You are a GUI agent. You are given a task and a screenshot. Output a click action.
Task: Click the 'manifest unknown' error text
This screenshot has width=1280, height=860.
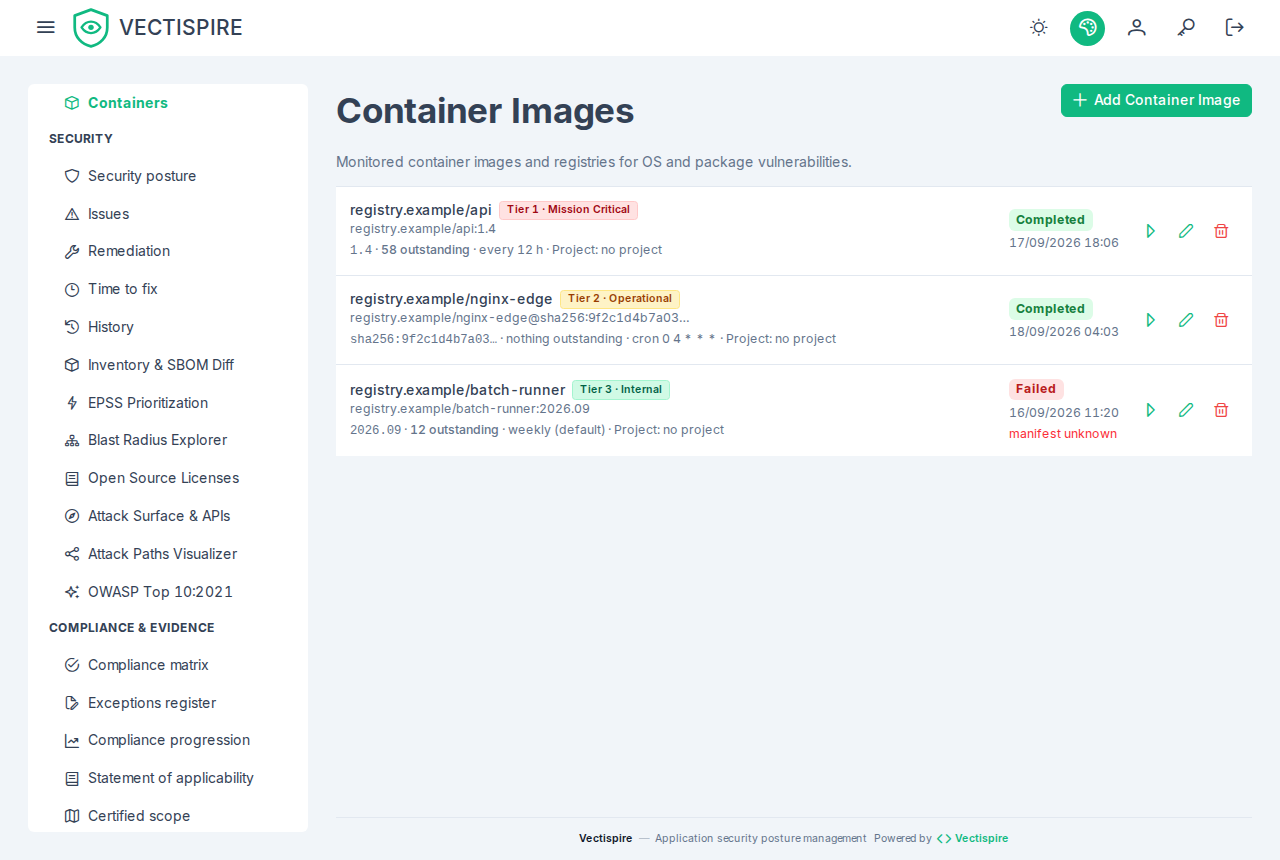point(1063,434)
